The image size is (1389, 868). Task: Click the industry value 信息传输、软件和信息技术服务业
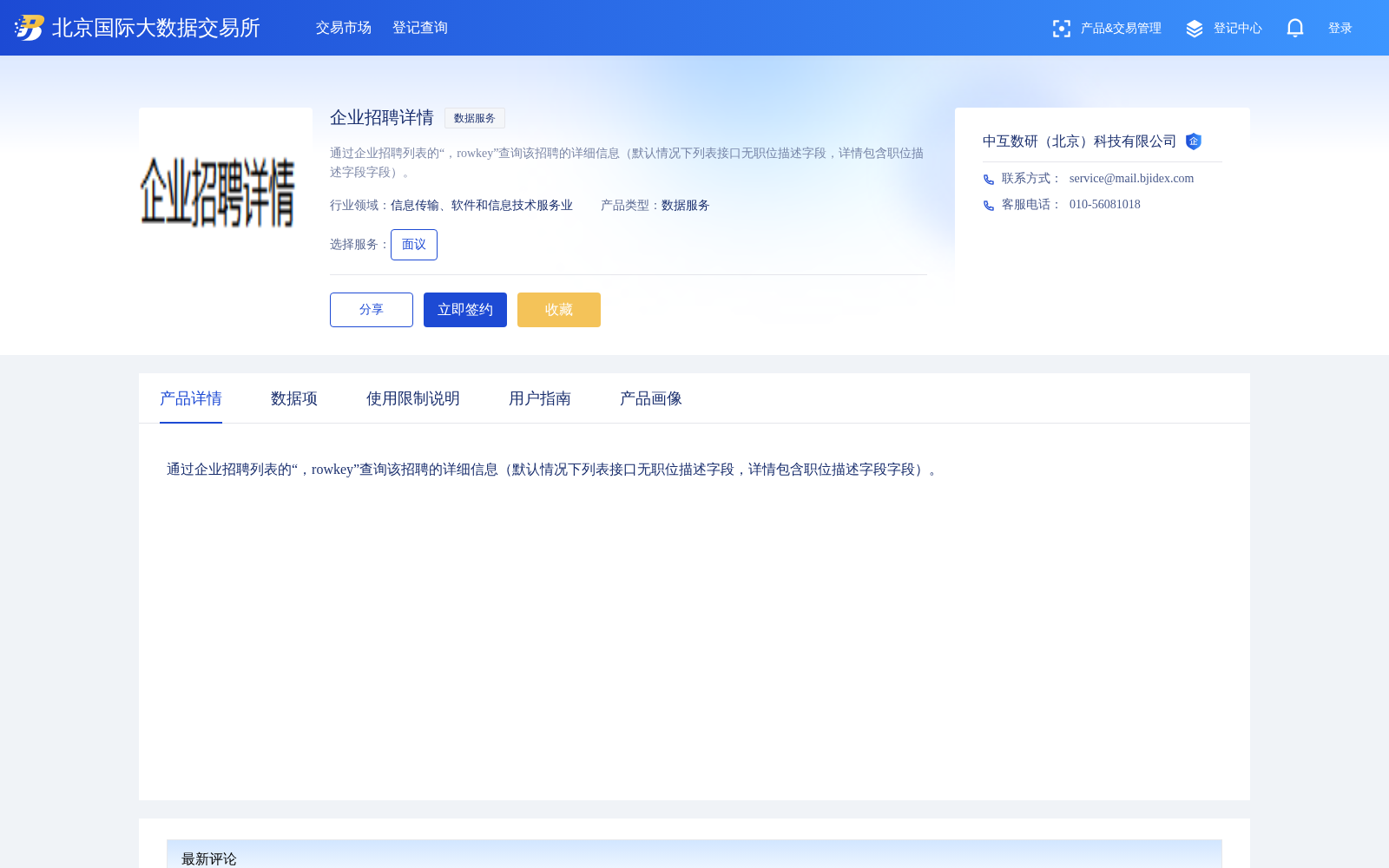(482, 206)
